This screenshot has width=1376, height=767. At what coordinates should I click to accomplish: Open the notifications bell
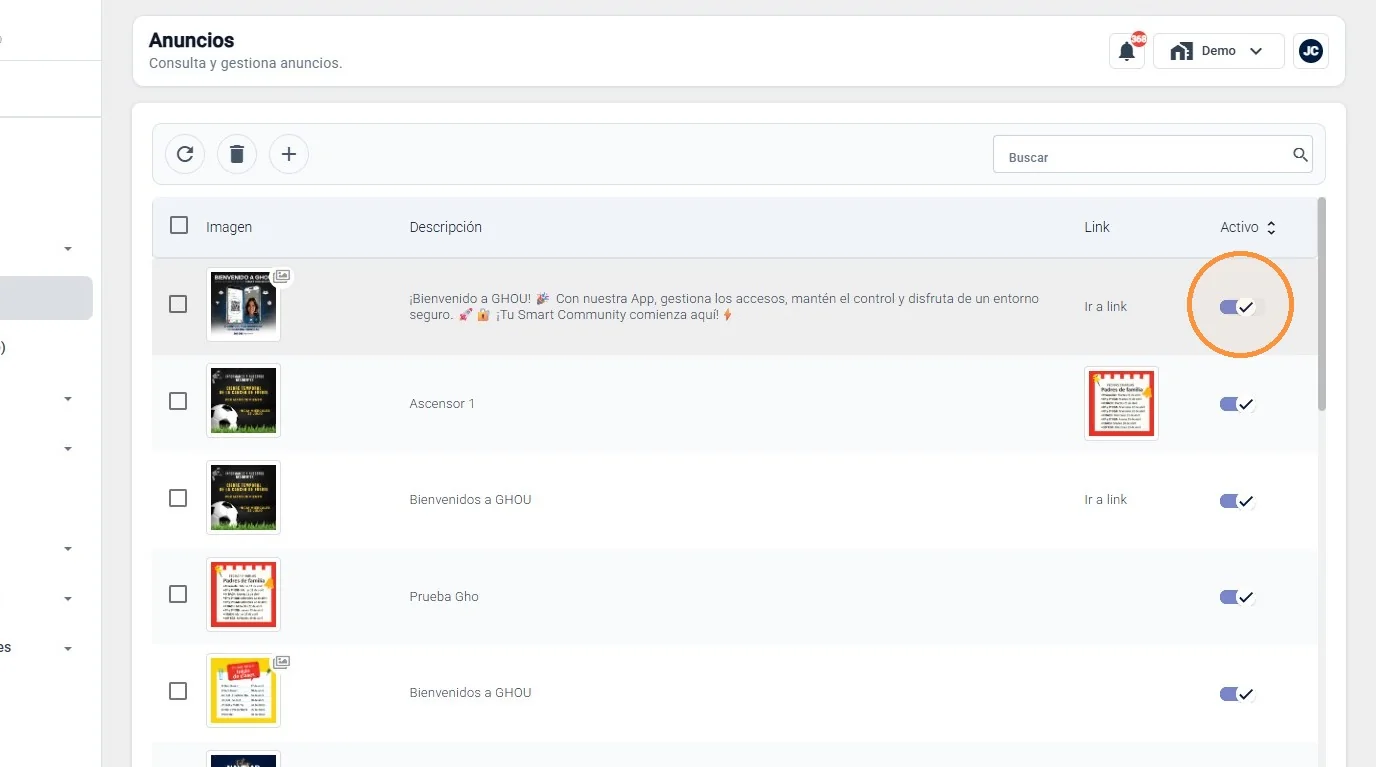pyautogui.click(x=1127, y=51)
